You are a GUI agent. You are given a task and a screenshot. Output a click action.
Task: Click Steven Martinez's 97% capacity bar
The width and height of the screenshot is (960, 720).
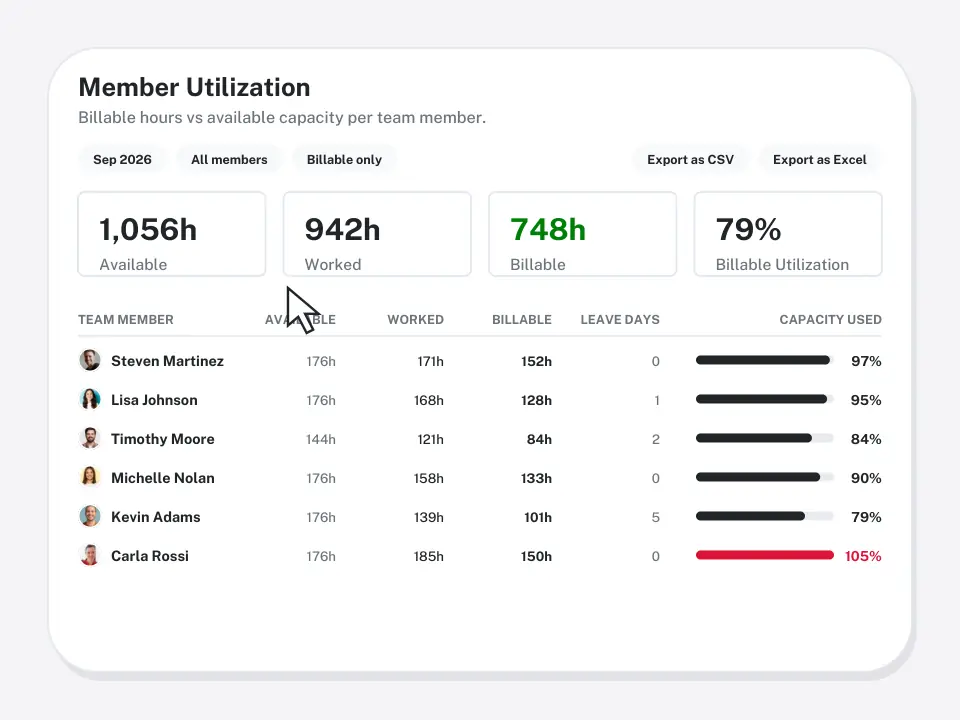[765, 360]
